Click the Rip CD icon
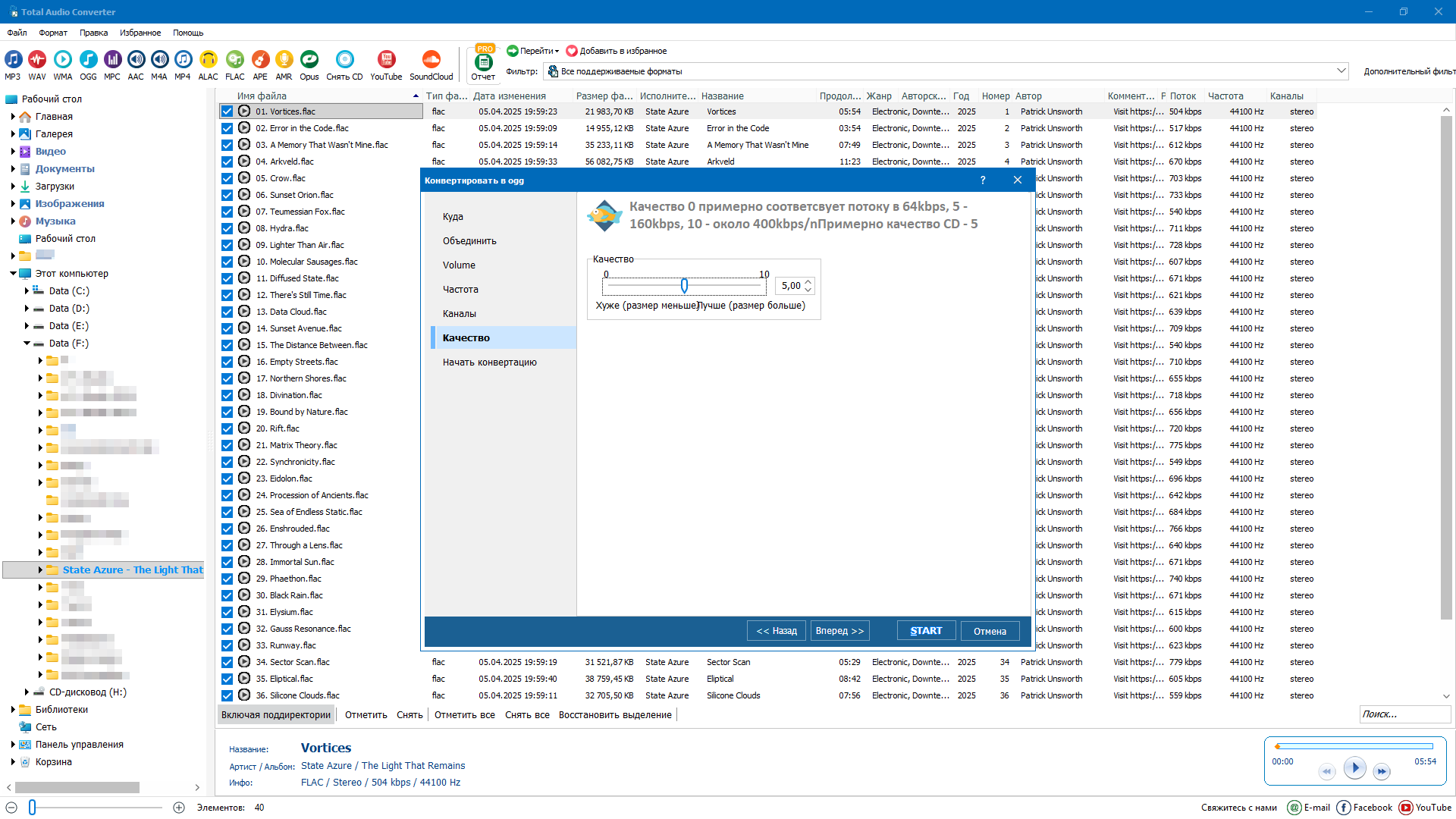 (344, 61)
